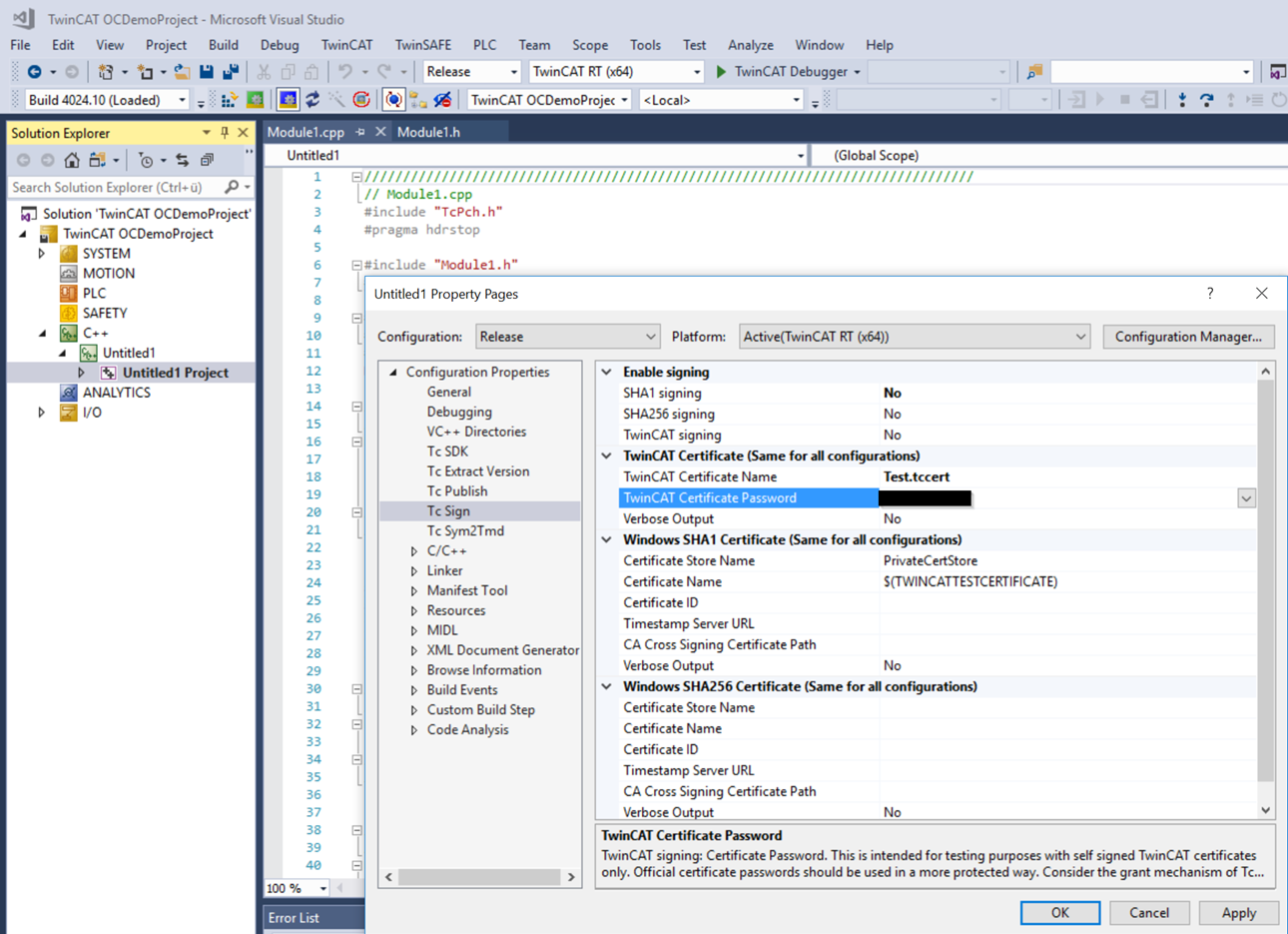The height and width of the screenshot is (934, 1288).
Task: Open the TwinCAT Certificate Password value dropdown
Action: tap(1246, 498)
